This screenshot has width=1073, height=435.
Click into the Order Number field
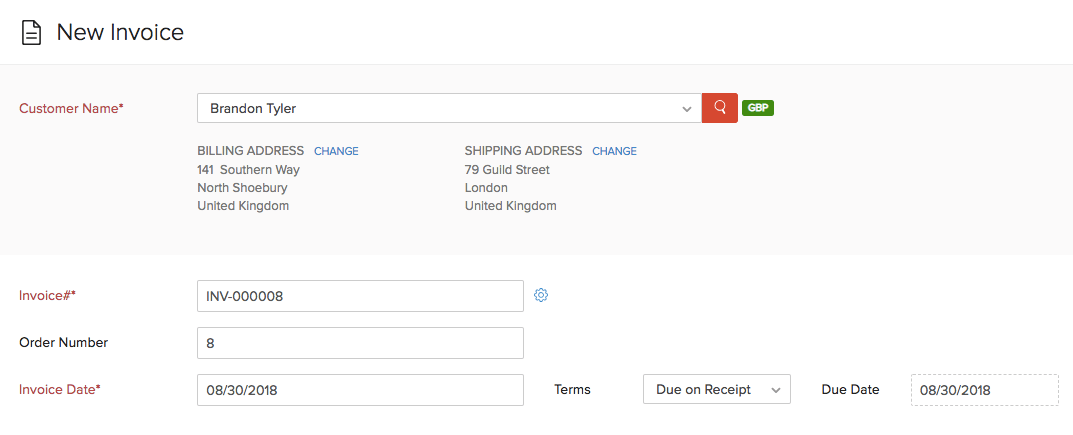[x=360, y=343]
